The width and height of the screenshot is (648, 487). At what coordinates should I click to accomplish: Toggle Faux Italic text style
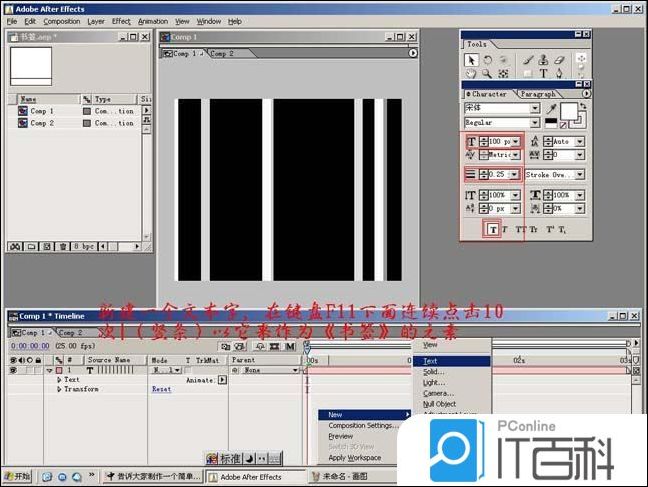point(506,230)
